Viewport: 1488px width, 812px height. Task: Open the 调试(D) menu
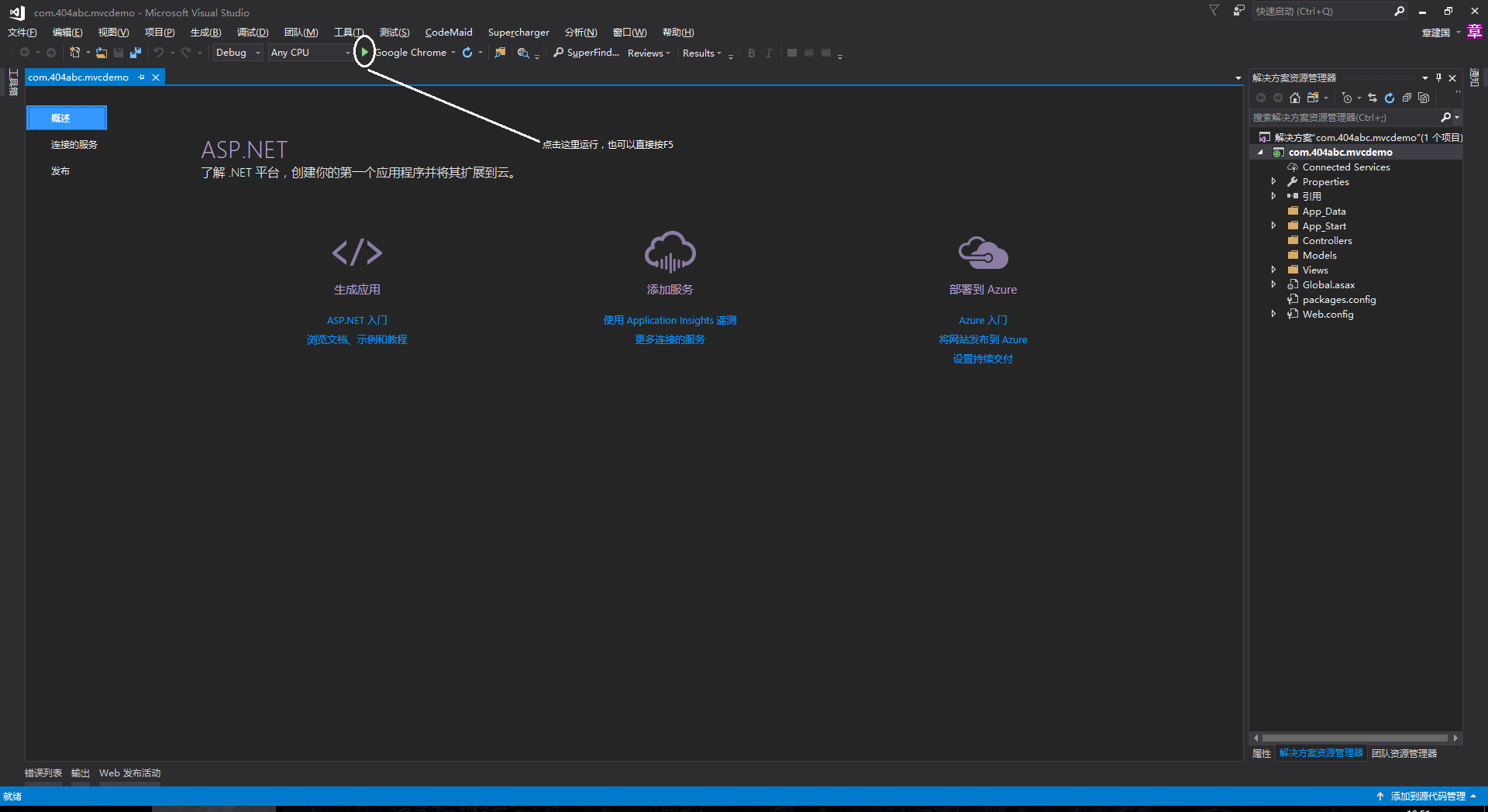point(253,33)
